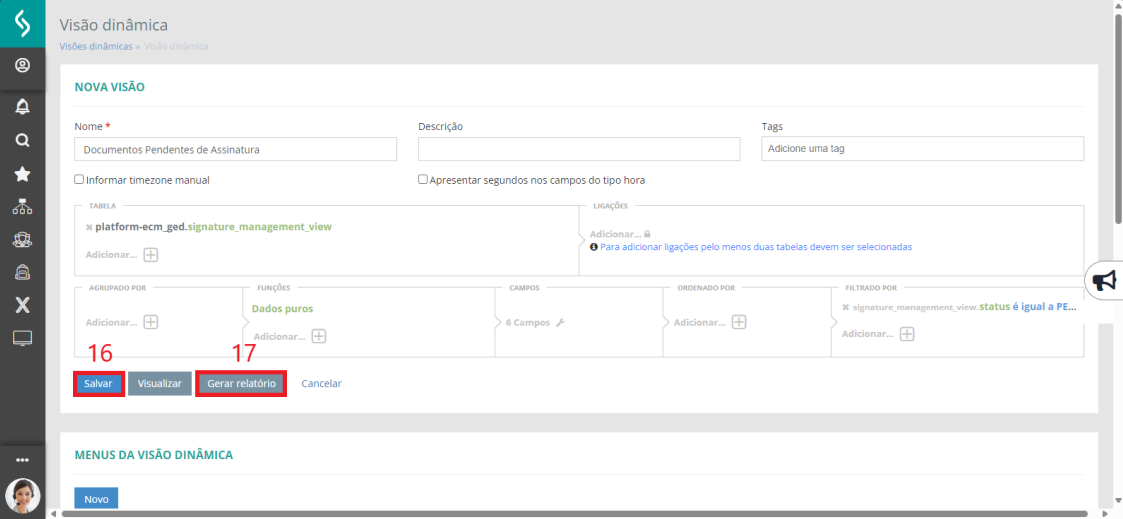
Task: Open the backpack learning sidebar icon
Action: (x=22, y=272)
